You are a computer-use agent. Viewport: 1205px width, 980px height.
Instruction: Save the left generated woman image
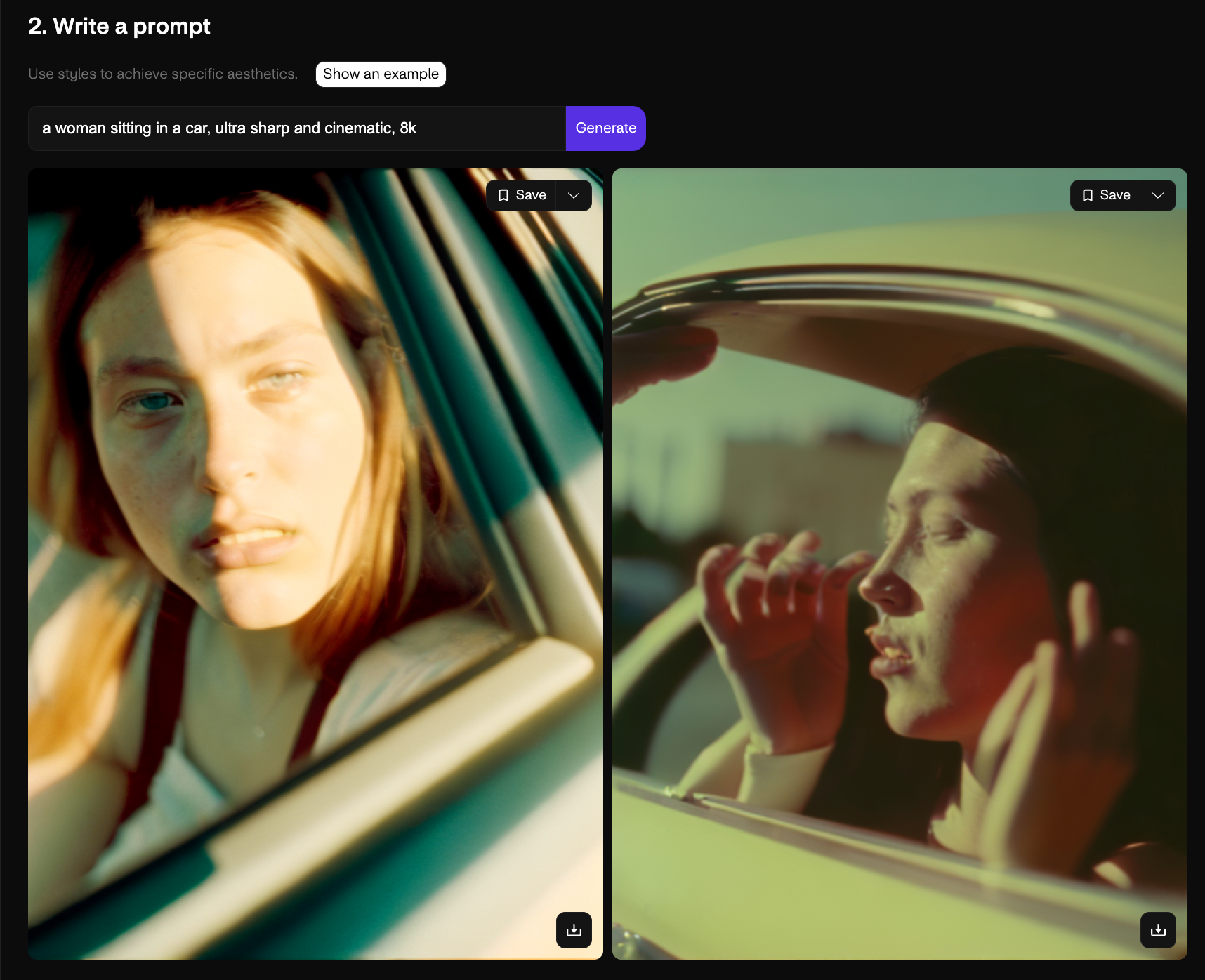pos(522,195)
